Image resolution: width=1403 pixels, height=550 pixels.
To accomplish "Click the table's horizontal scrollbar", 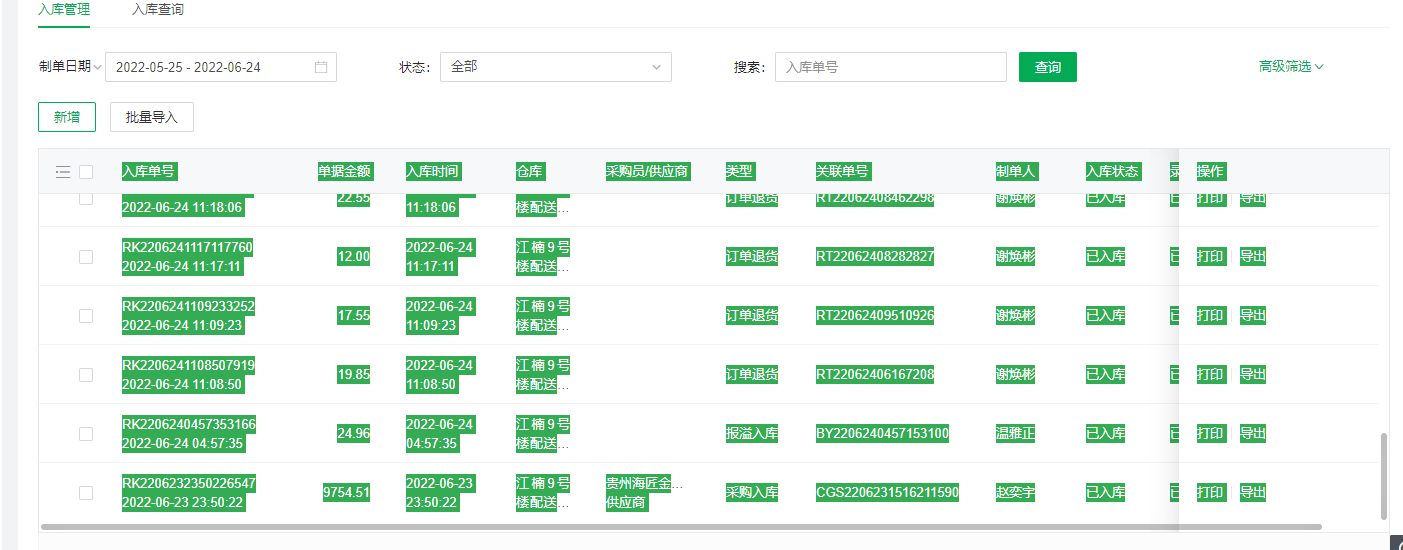I will (x=680, y=526).
